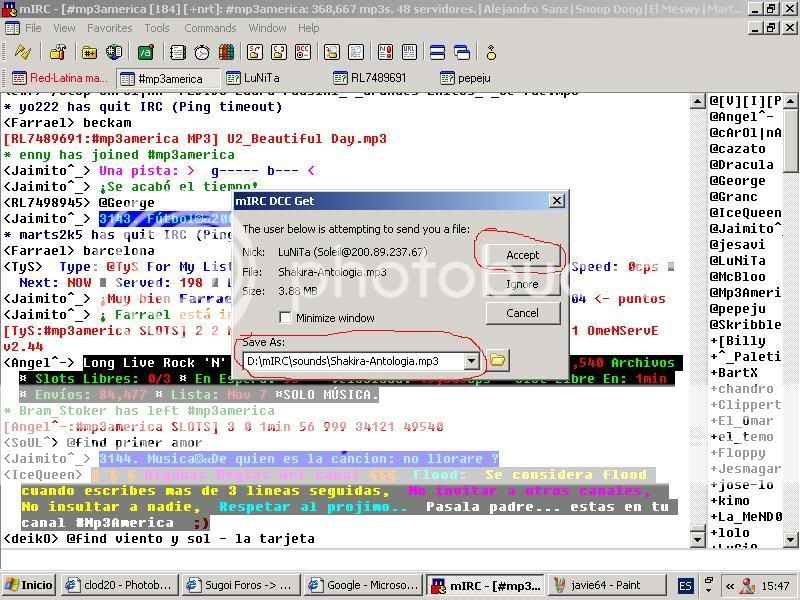Image resolution: width=800 pixels, height=600 pixels.
Task: Click the DCC Send file icon
Action: pyautogui.click(x=255, y=52)
